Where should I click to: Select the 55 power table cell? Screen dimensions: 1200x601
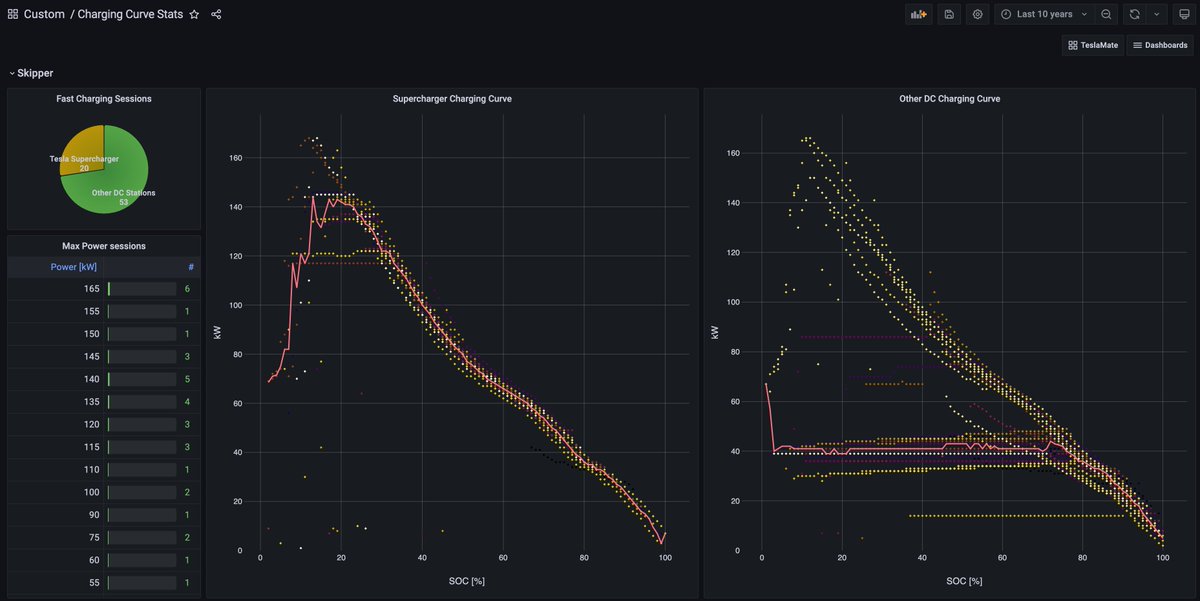click(x=55, y=582)
